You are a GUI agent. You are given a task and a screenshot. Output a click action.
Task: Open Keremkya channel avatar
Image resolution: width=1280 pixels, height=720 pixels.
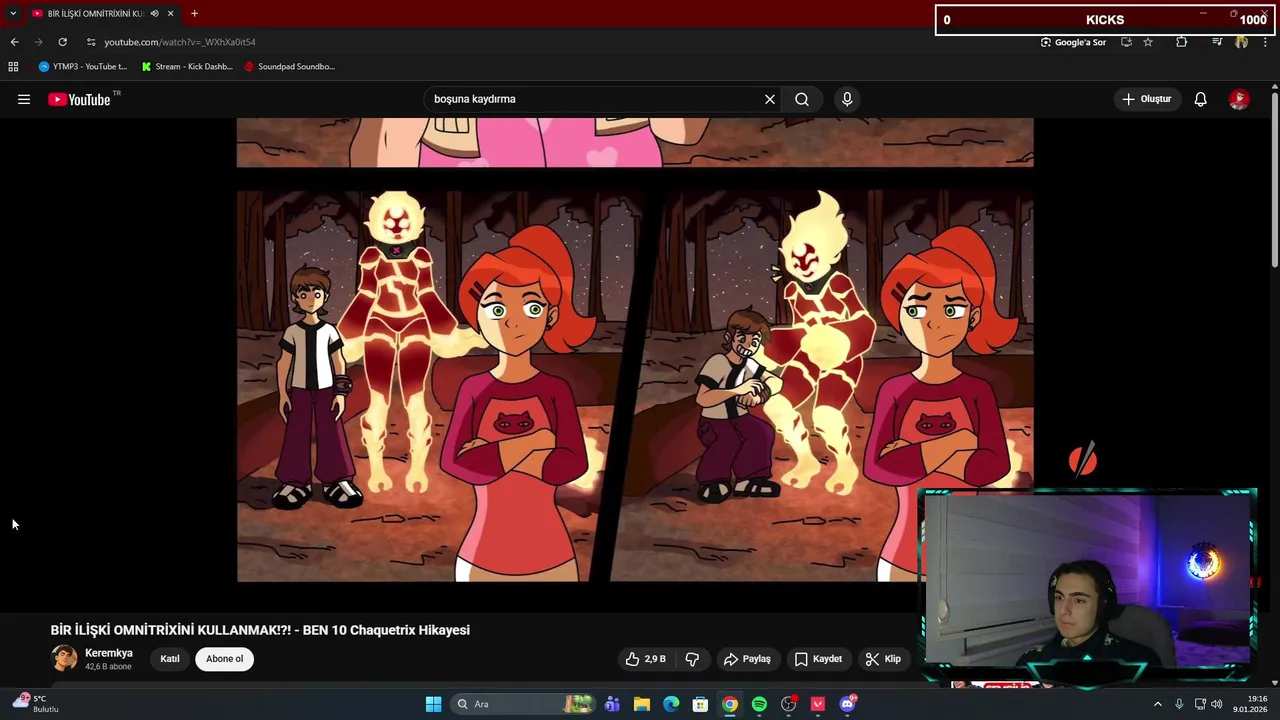tap(64, 659)
